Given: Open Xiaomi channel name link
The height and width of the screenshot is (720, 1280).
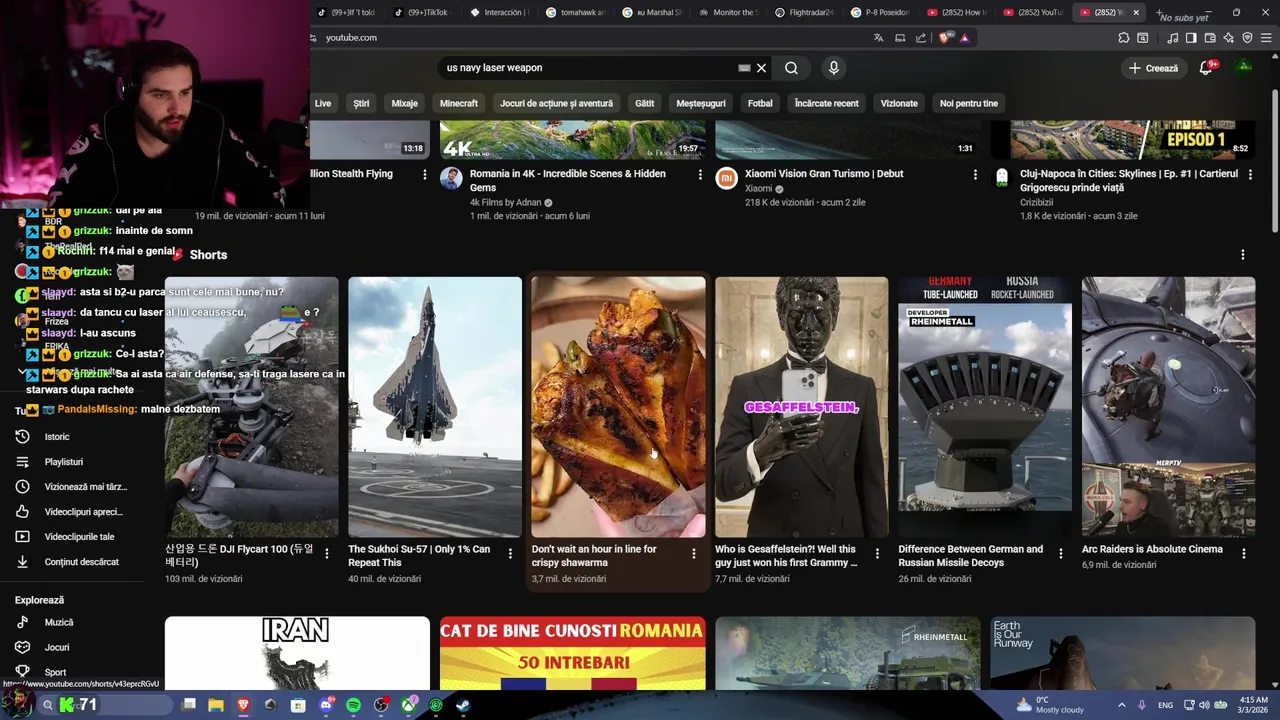Looking at the screenshot, I should [759, 188].
